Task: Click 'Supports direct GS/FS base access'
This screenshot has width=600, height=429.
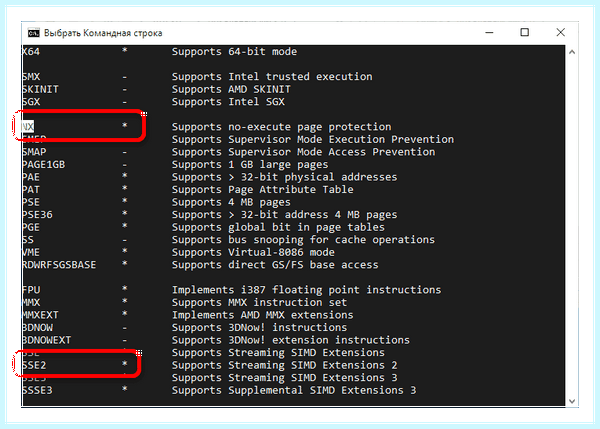Action: coord(275,265)
